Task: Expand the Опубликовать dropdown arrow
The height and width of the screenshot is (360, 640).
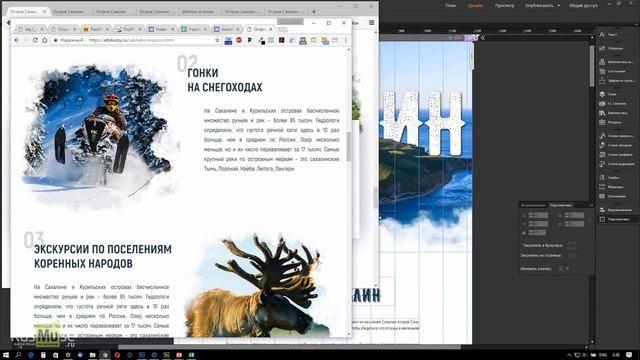Action: pyautogui.click(x=558, y=6)
